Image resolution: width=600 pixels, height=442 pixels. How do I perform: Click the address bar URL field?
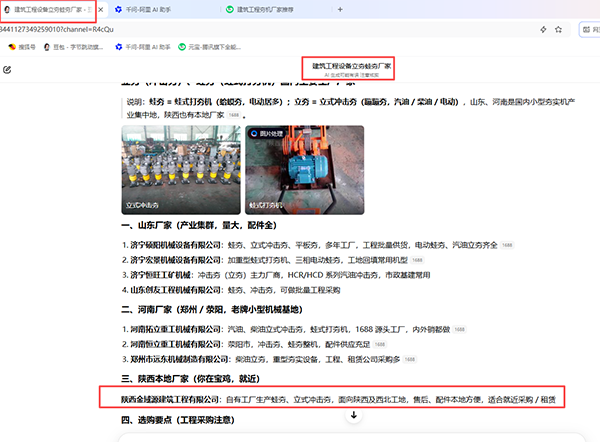click(x=268, y=29)
